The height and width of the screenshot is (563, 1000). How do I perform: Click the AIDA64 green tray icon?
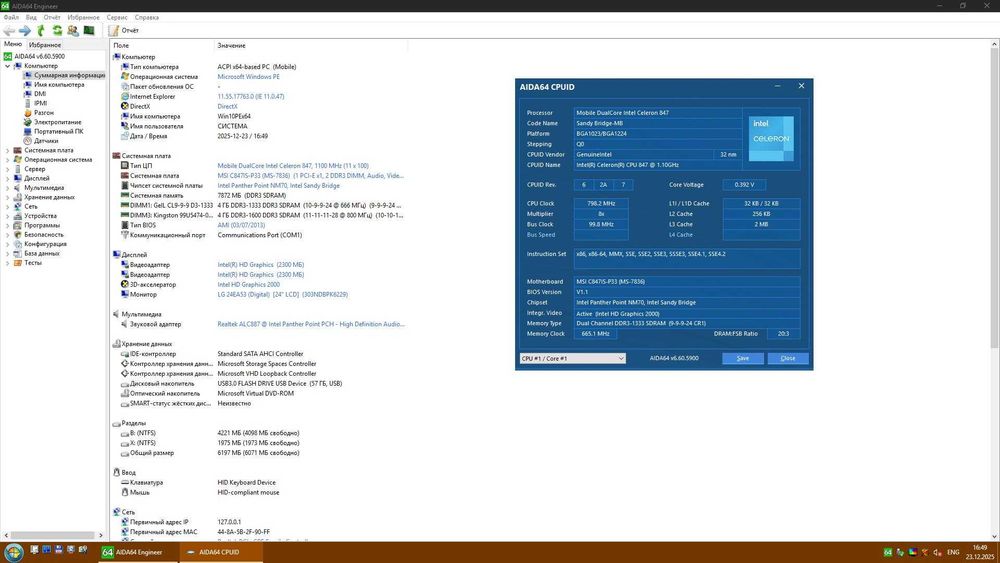click(x=888, y=553)
